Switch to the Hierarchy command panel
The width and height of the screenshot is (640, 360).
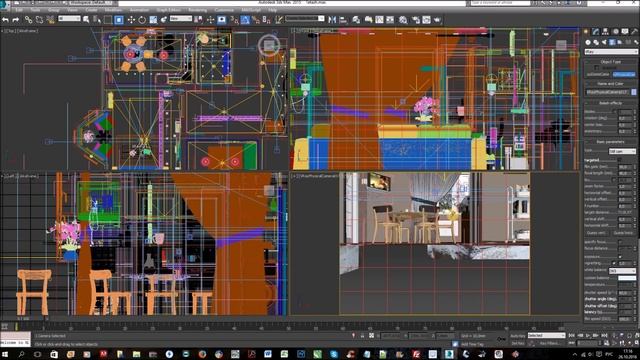pyautogui.click(x=605, y=31)
